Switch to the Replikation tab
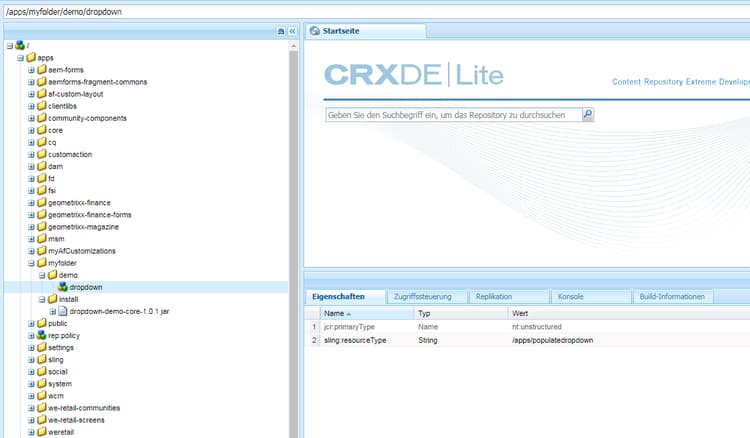Viewport: 750px width, 438px height. [x=508, y=296]
